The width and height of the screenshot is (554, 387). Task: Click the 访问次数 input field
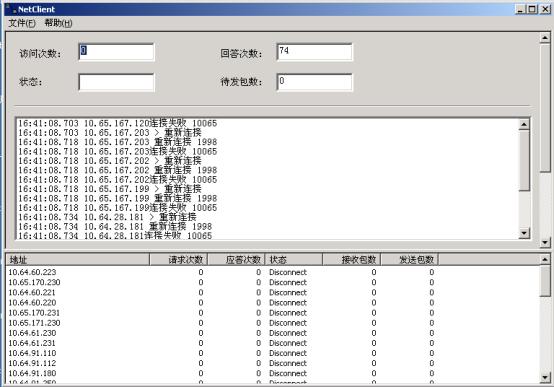coord(116,52)
